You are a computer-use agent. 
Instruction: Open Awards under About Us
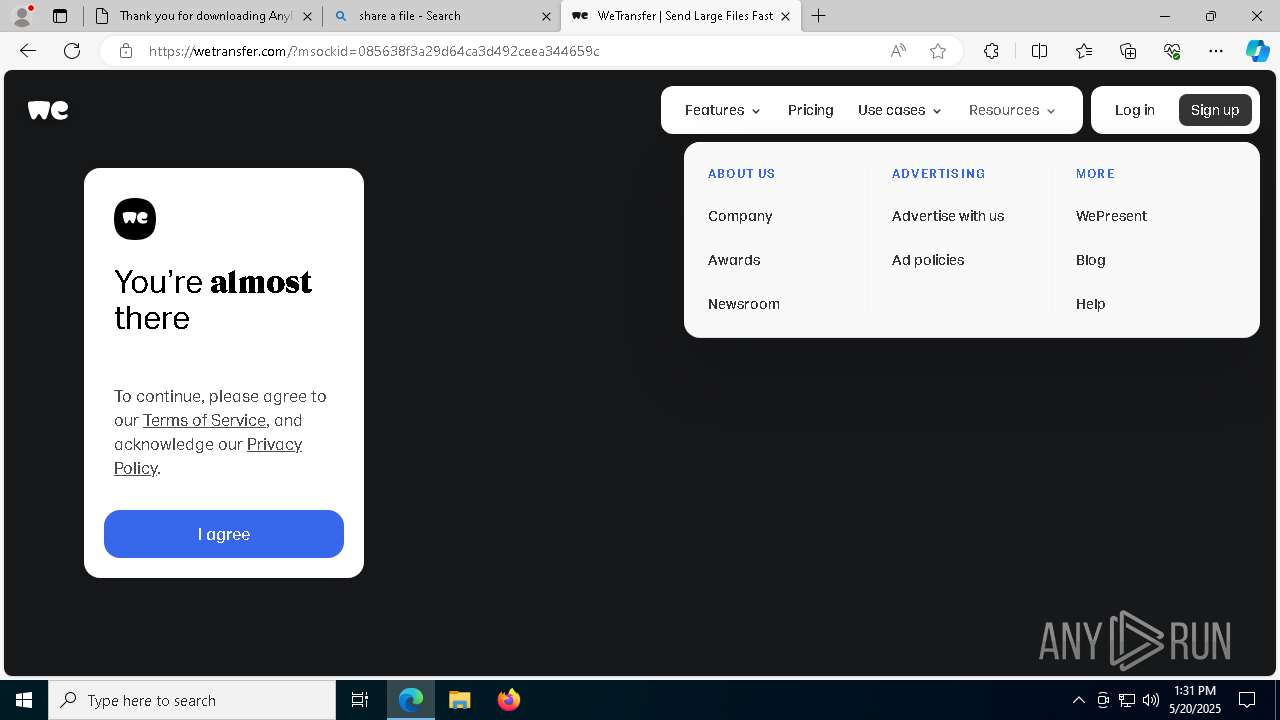pos(734,260)
